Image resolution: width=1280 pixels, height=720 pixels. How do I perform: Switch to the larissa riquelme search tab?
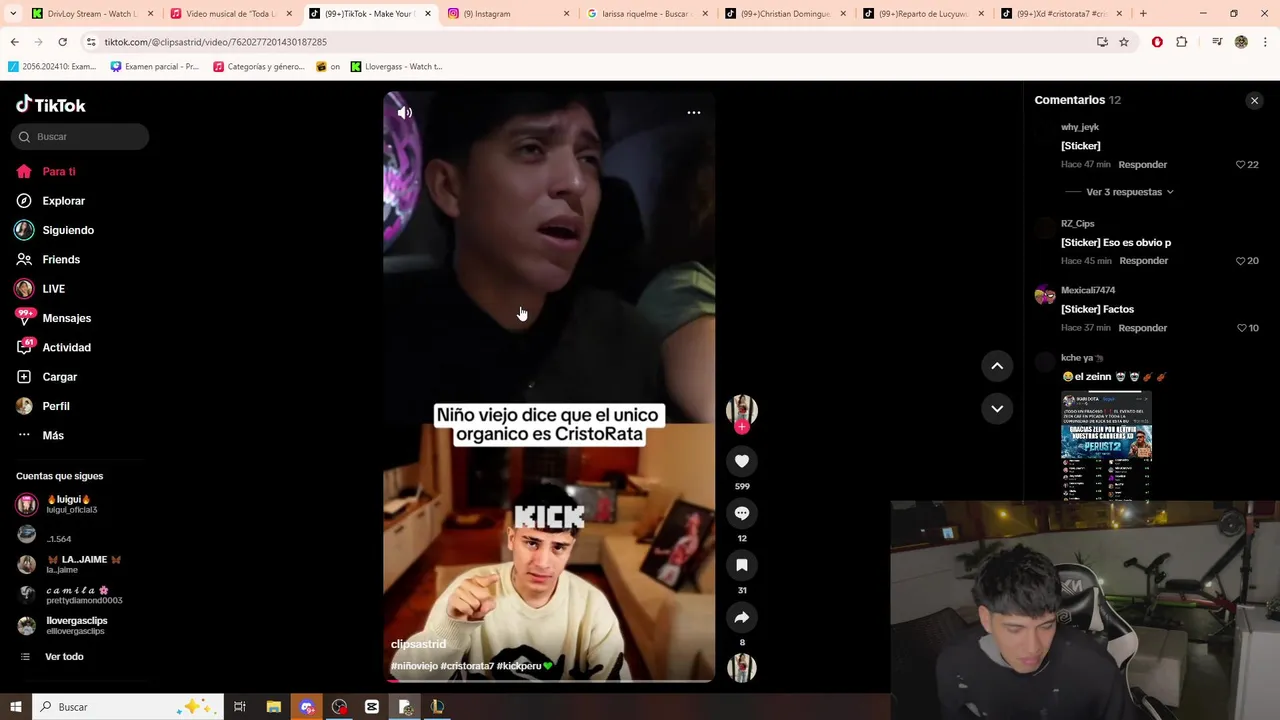647,14
